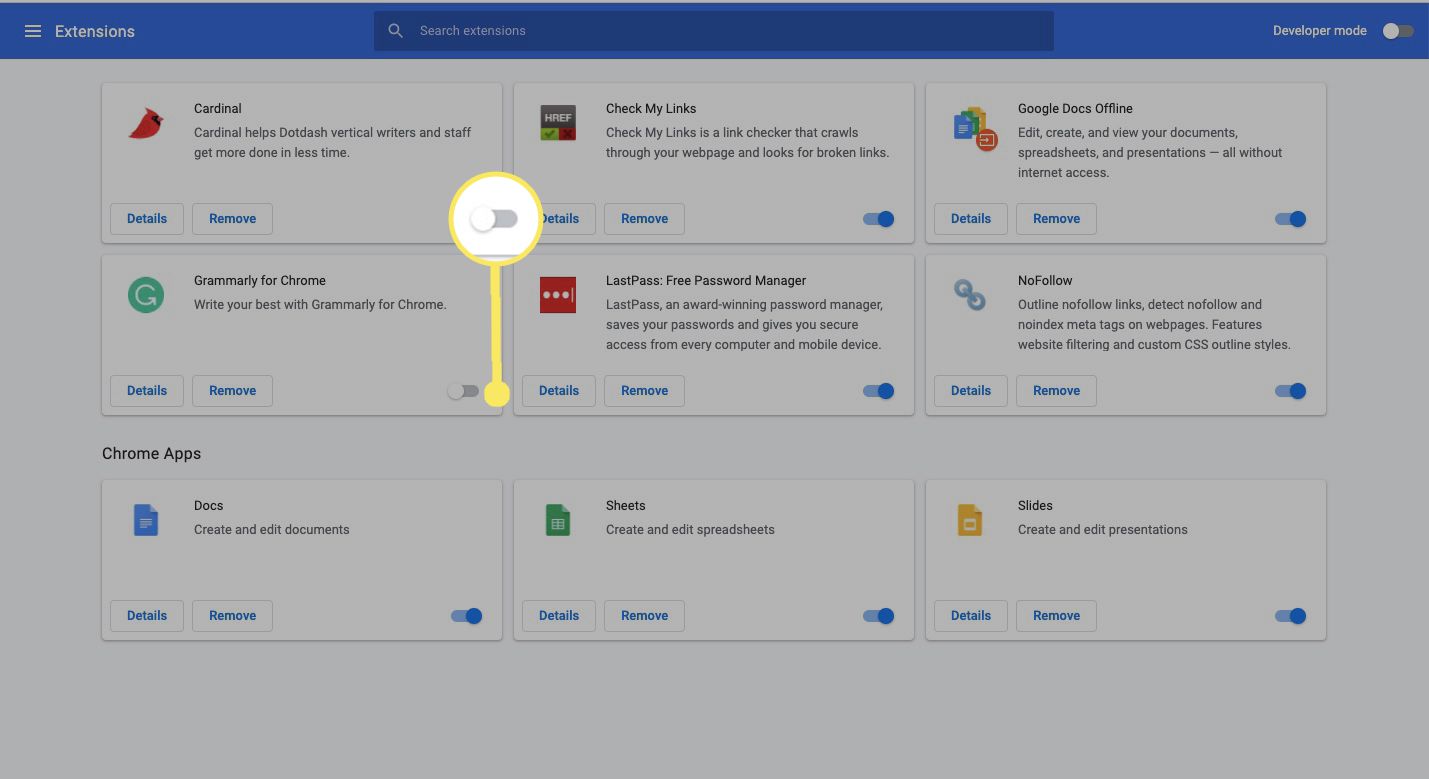Remove the Docs app
1429x779 pixels.
click(x=233, y=616)
